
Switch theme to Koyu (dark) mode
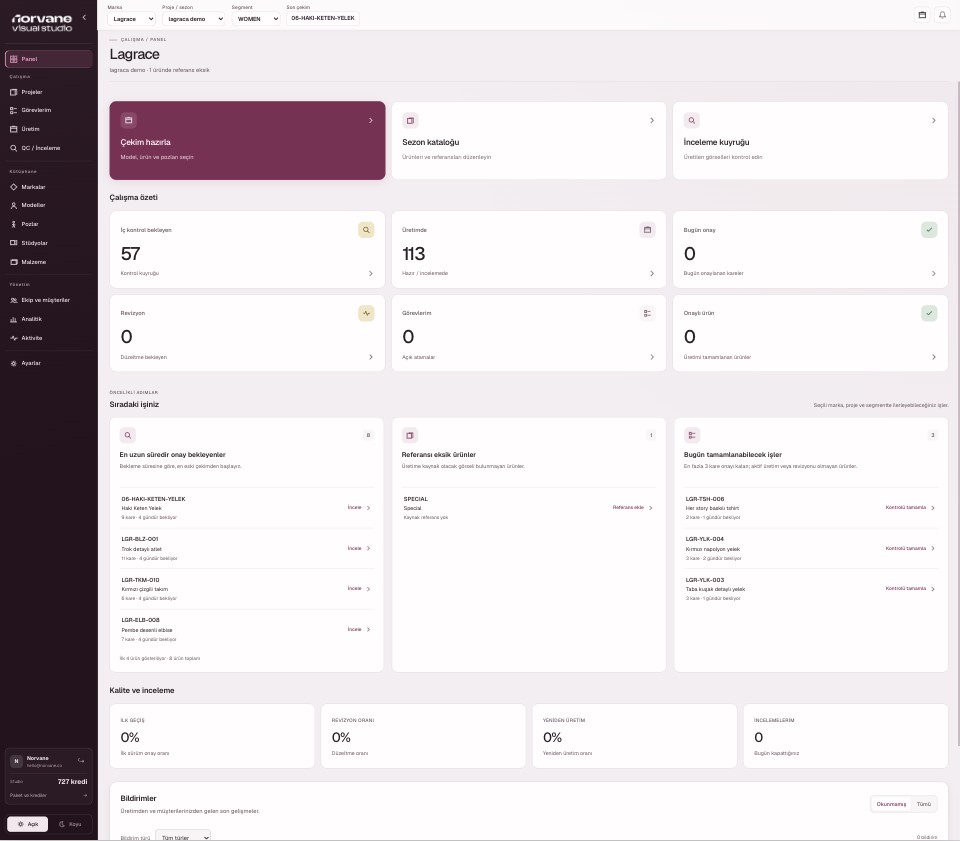click(70, 824)
